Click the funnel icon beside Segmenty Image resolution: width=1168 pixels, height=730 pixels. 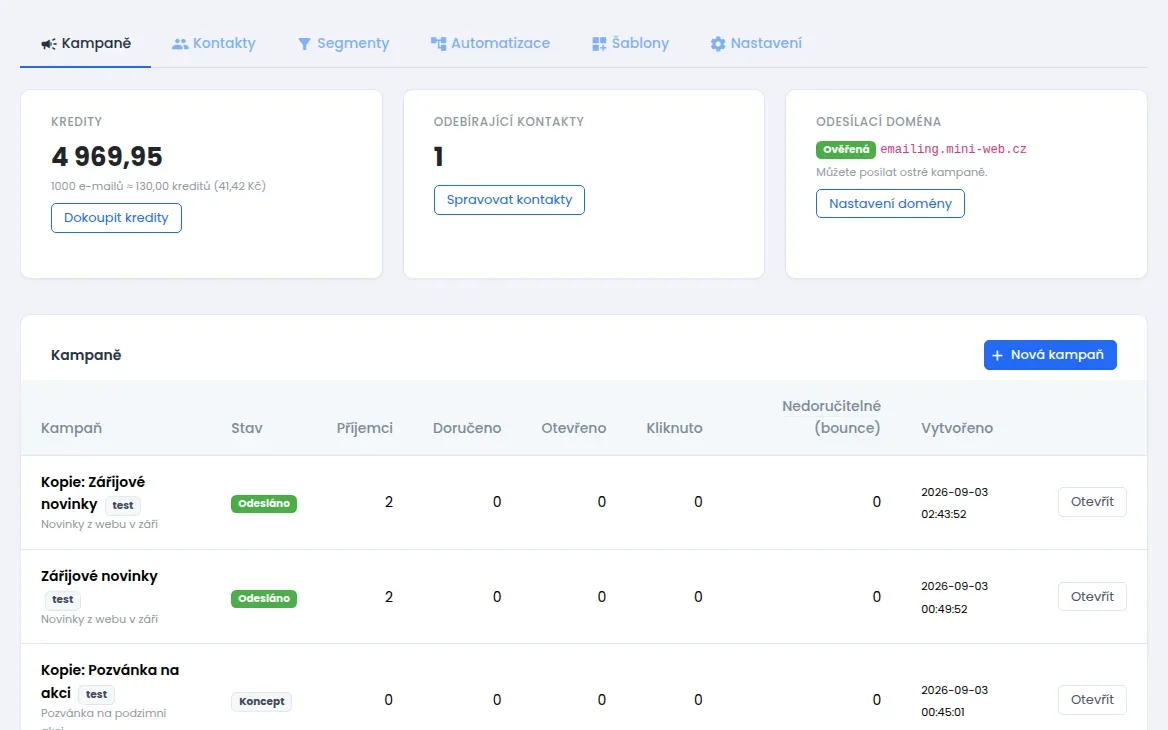point(304,44)
